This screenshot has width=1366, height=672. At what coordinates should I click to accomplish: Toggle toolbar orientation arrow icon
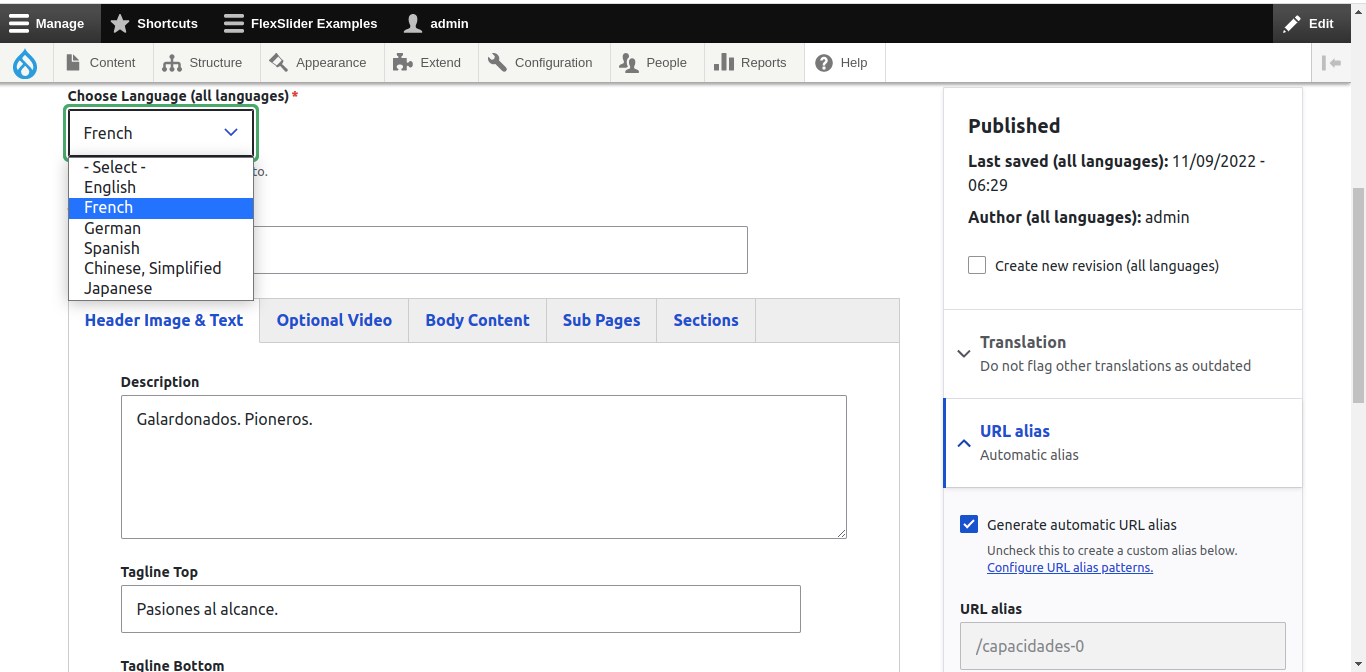(x=1331, y=63)
